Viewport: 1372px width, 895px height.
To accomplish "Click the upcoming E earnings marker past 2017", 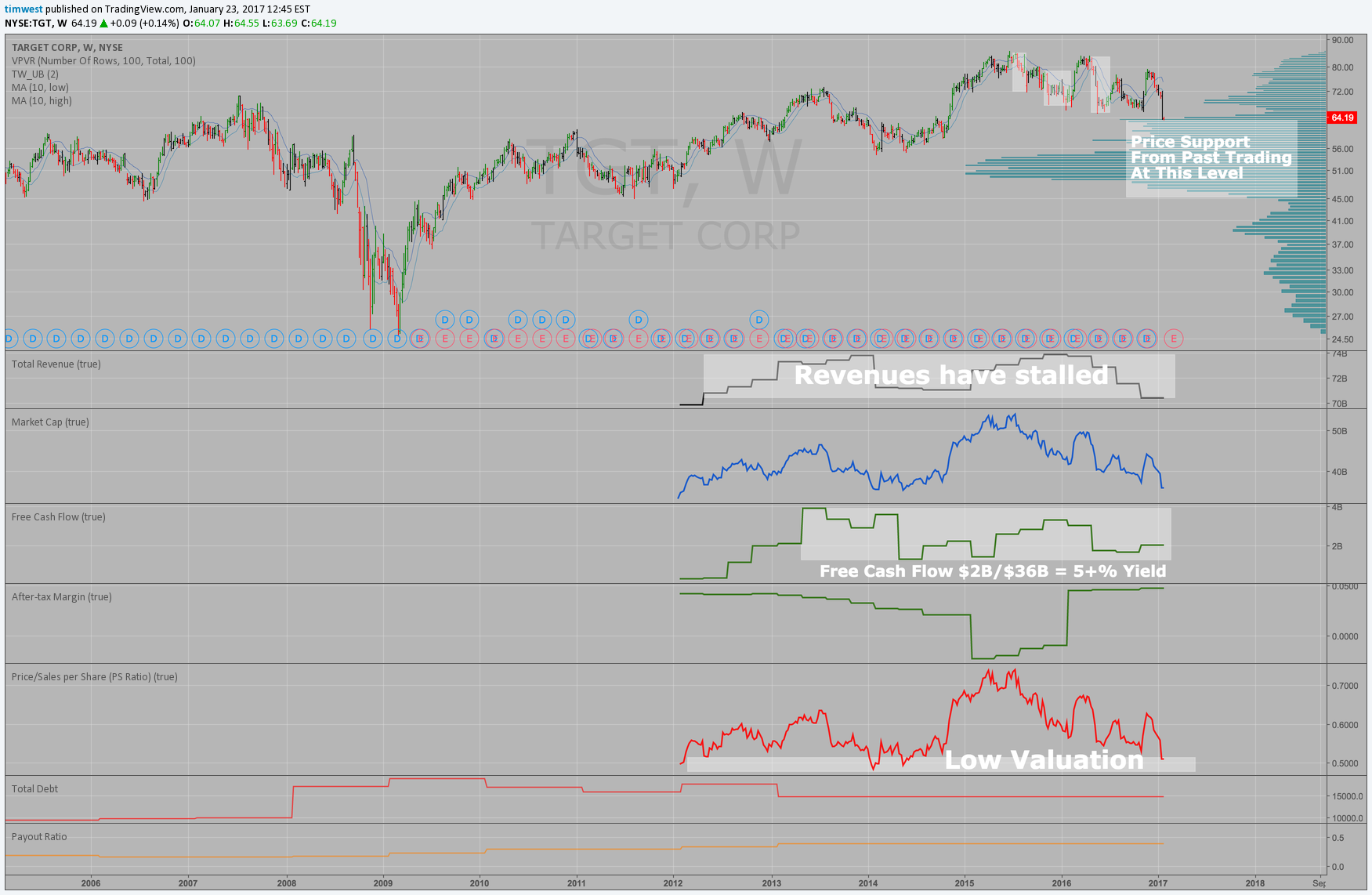I will point(1173,339).
